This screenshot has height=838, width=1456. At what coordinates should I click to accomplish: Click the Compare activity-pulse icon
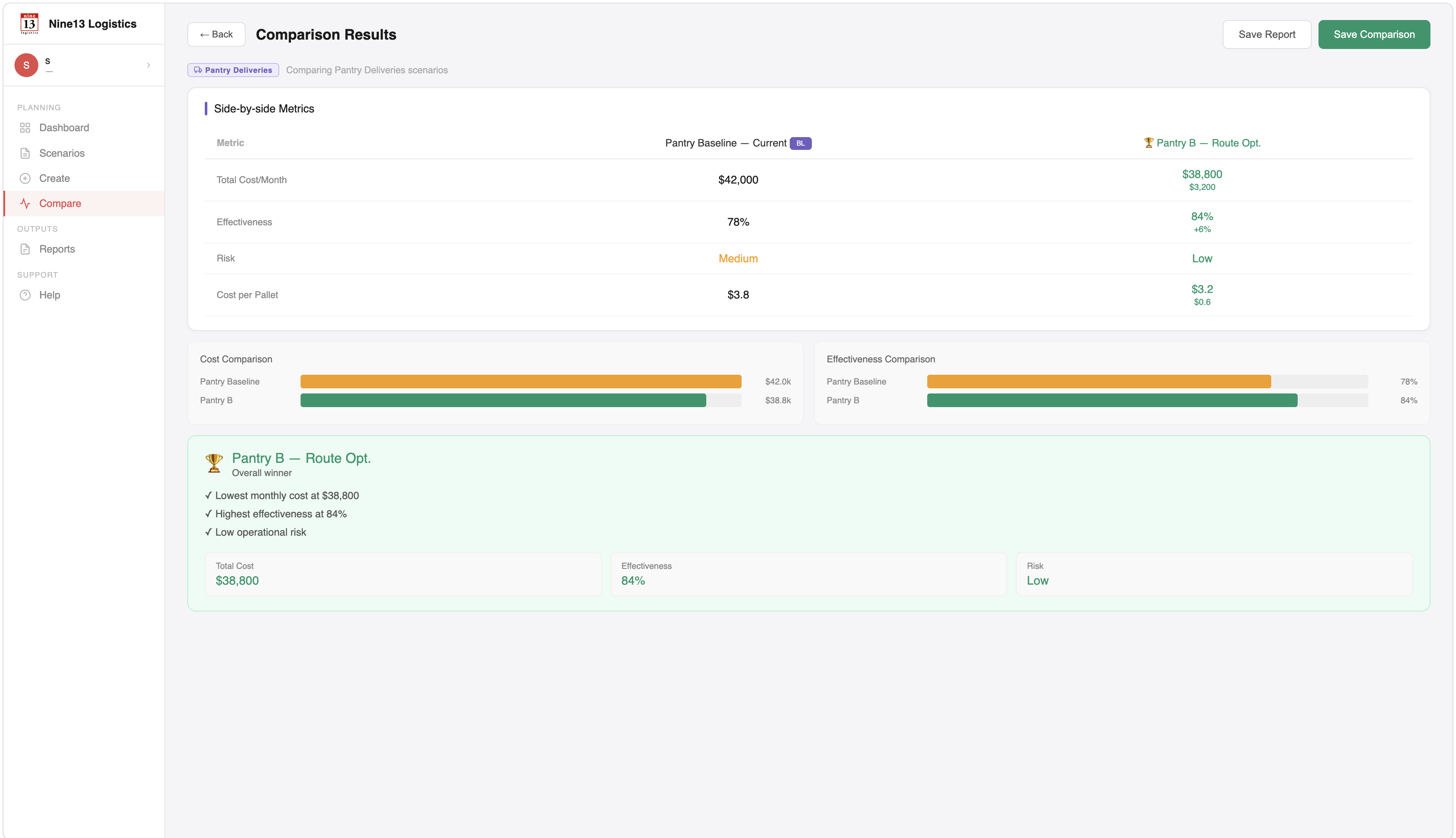click(25, 204)
